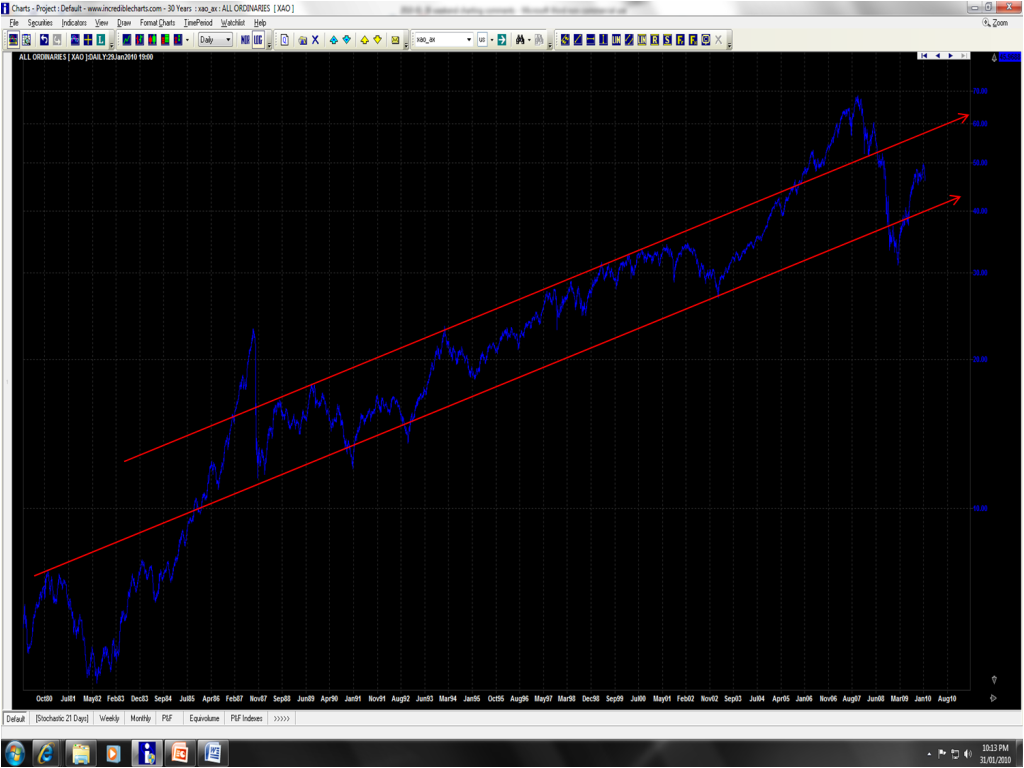
Task: Click the green Go arrow button
Action: coord(502,40)
